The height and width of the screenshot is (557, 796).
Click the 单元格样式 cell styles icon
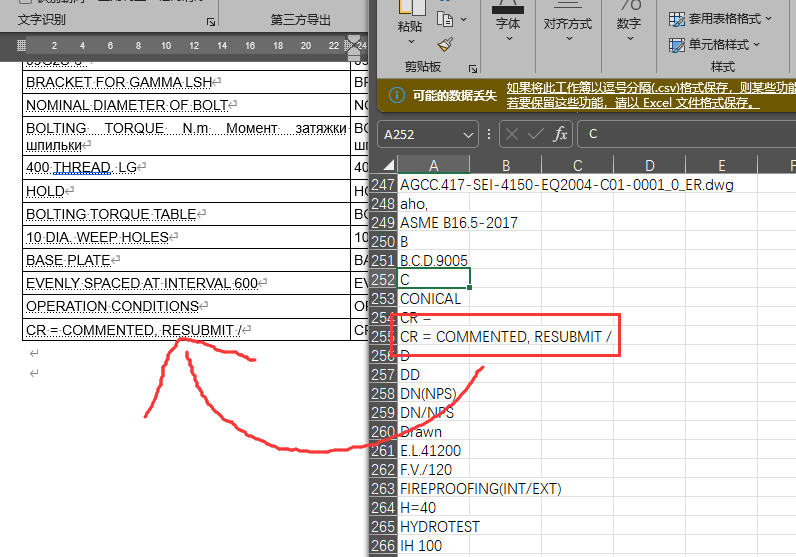point(677,45)
